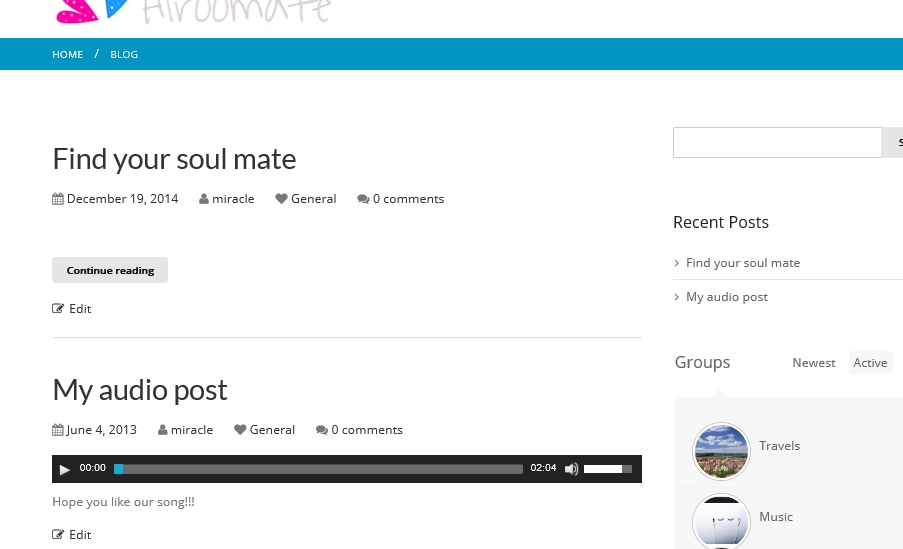Select BLOG in the breadcrumb bar

[x=124, y=54]
